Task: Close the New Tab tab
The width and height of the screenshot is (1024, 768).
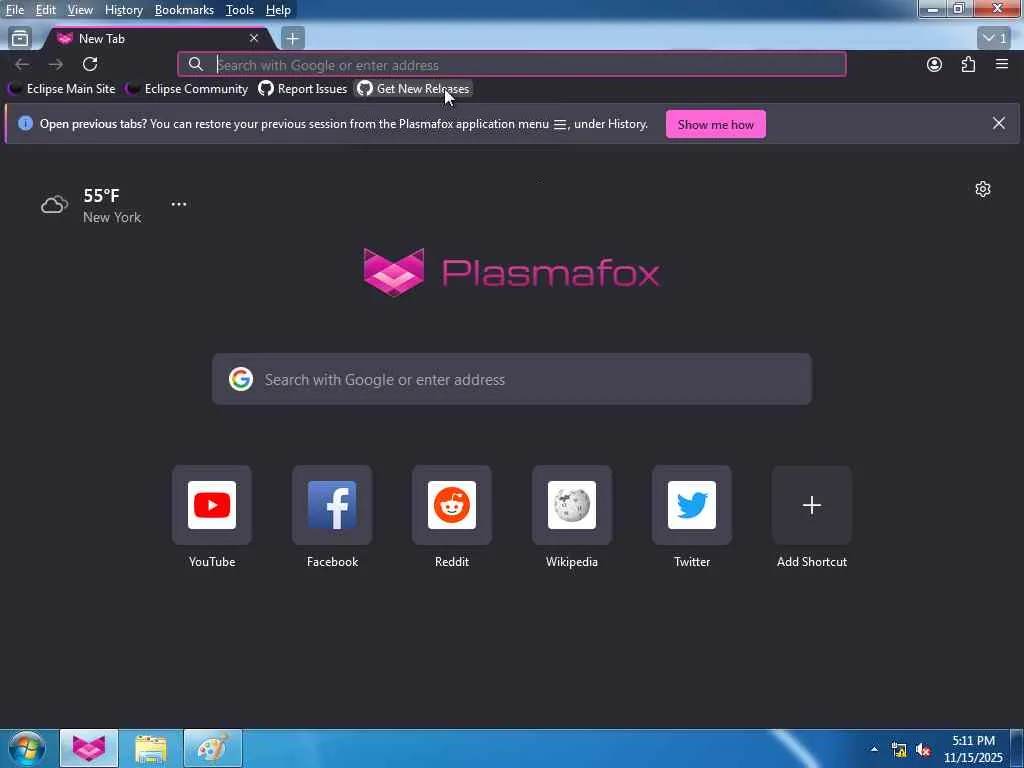Action: [254, 39]
